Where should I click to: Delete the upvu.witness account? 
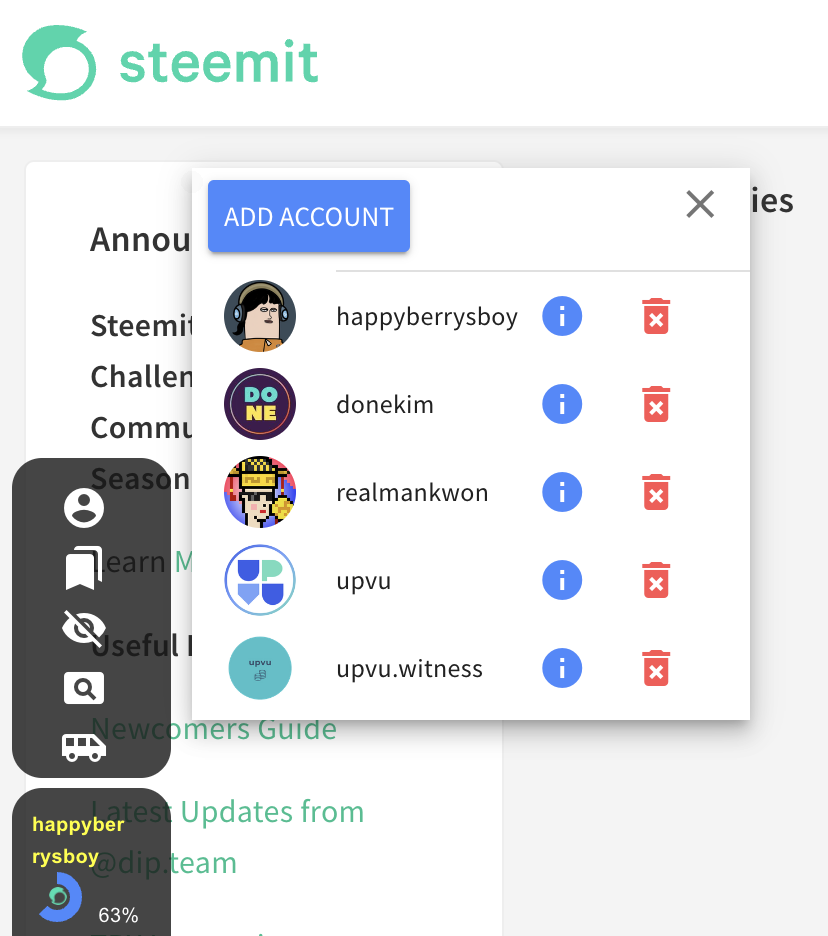pos(656,668)
